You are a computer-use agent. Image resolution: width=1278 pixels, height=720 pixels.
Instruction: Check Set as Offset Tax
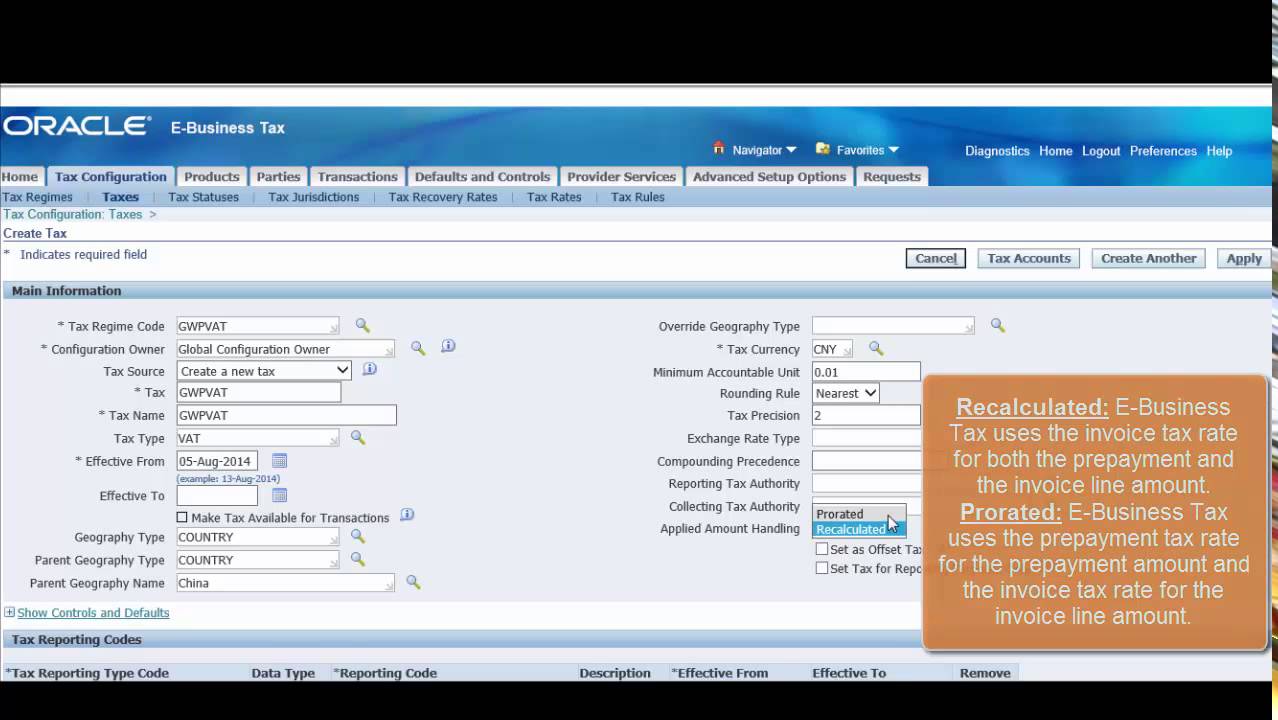(x=822, y=549)
